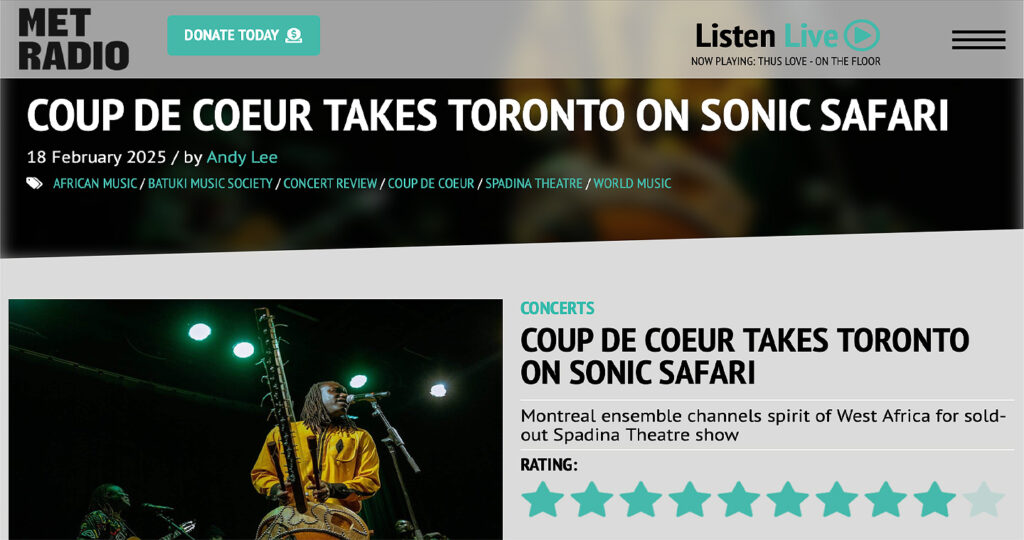
Task: Click the first rating star
Action: pos(543,500)
